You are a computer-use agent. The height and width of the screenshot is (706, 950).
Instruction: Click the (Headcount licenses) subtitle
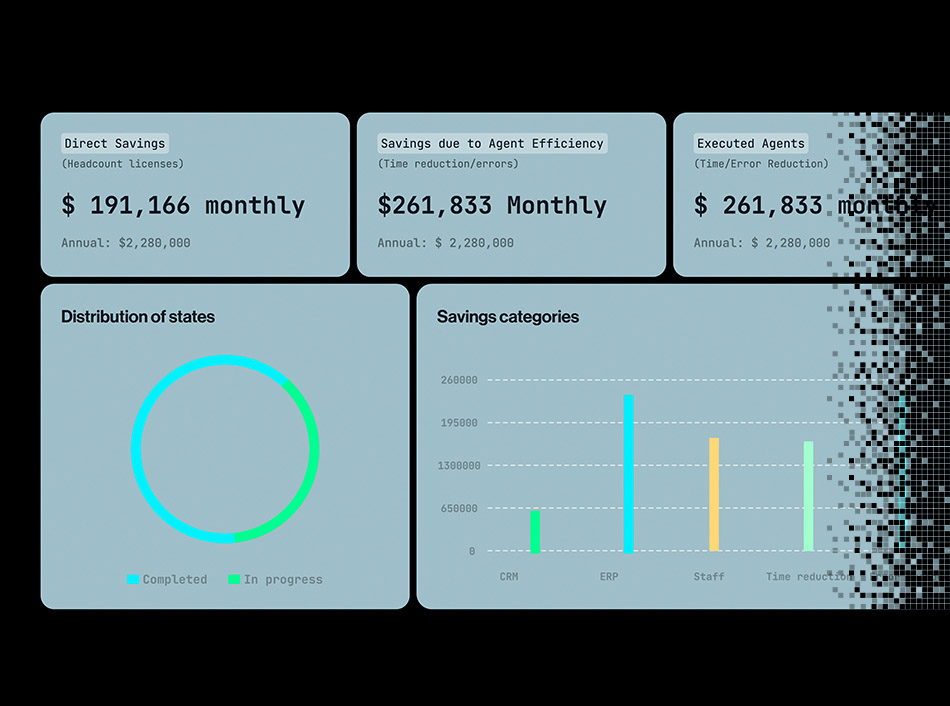(x=123, y=163)
